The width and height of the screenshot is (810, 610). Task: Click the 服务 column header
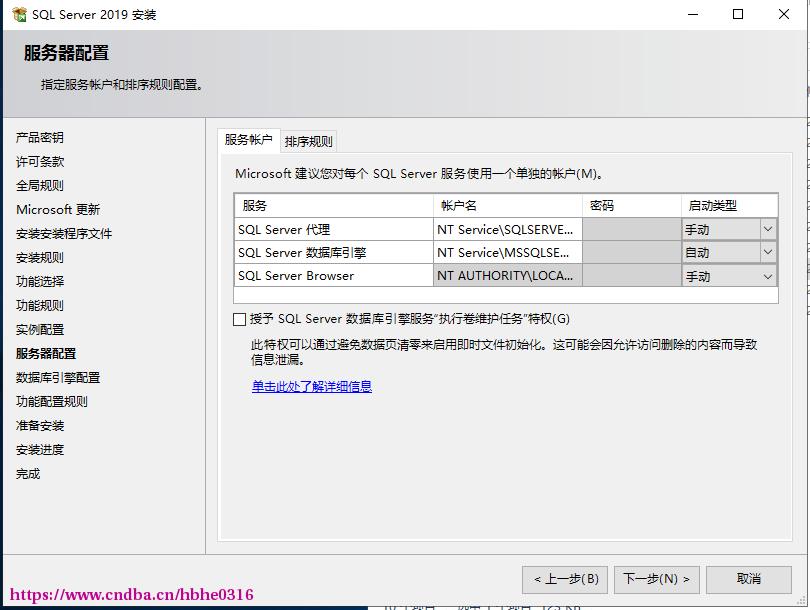tap(334, 206)
